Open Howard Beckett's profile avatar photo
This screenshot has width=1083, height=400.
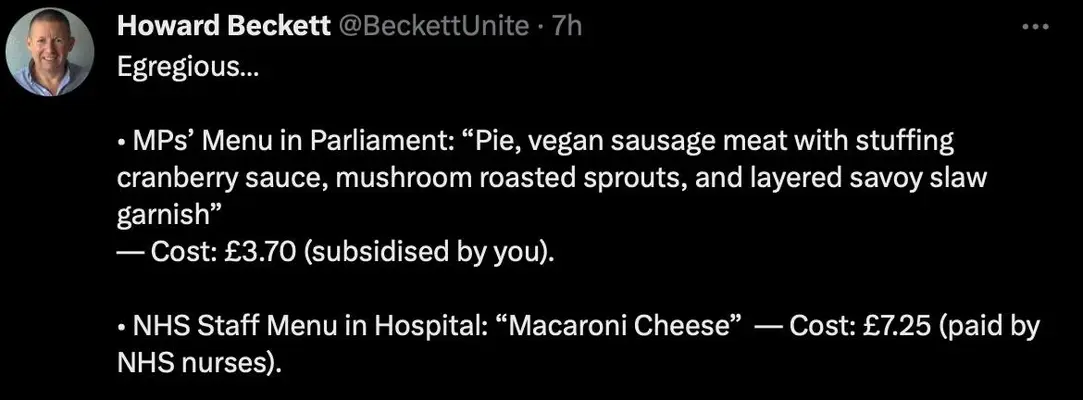point(49,52)
